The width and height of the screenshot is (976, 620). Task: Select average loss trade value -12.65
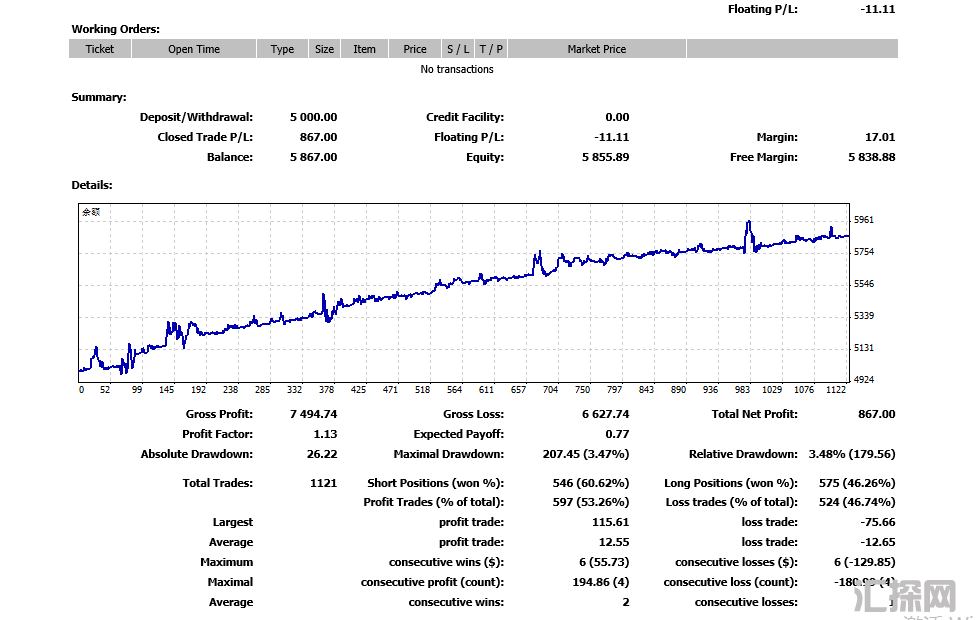click(x=878, y=542)
